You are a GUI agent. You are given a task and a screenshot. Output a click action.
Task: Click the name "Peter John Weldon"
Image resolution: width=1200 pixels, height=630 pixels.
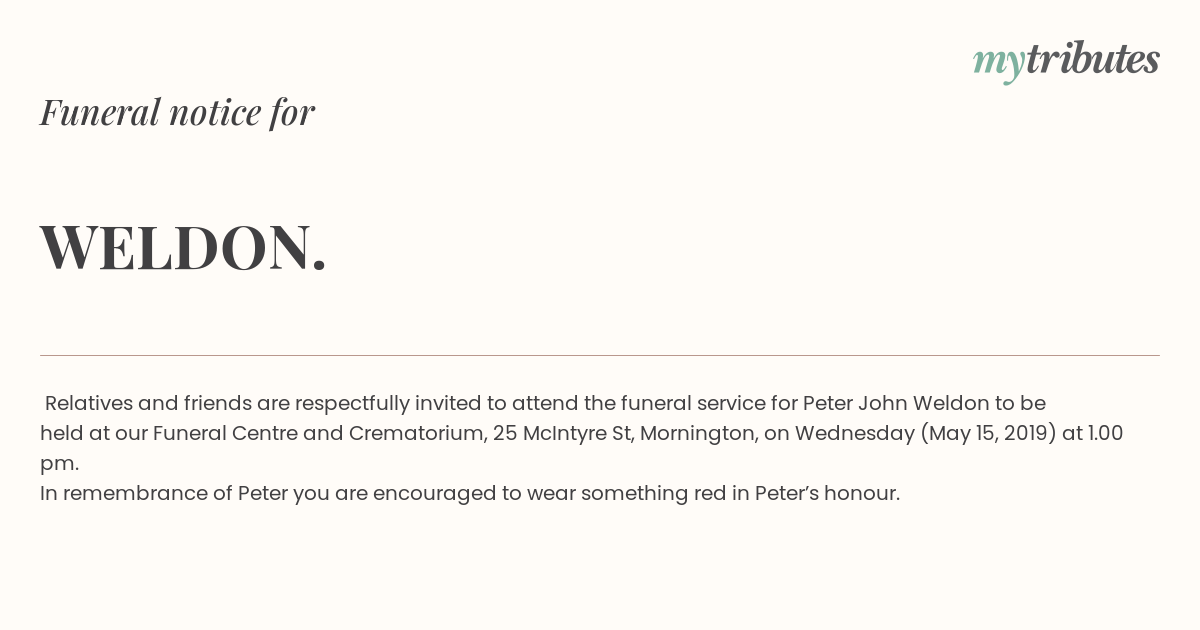click(x=895, y=404)
